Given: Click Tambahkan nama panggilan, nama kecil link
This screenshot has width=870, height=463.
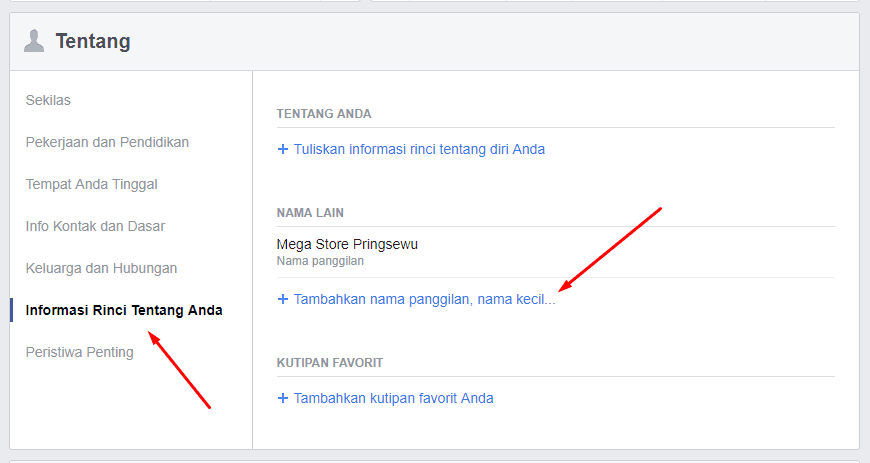Looking at the screenshot, I should click(x=424, y=299).
